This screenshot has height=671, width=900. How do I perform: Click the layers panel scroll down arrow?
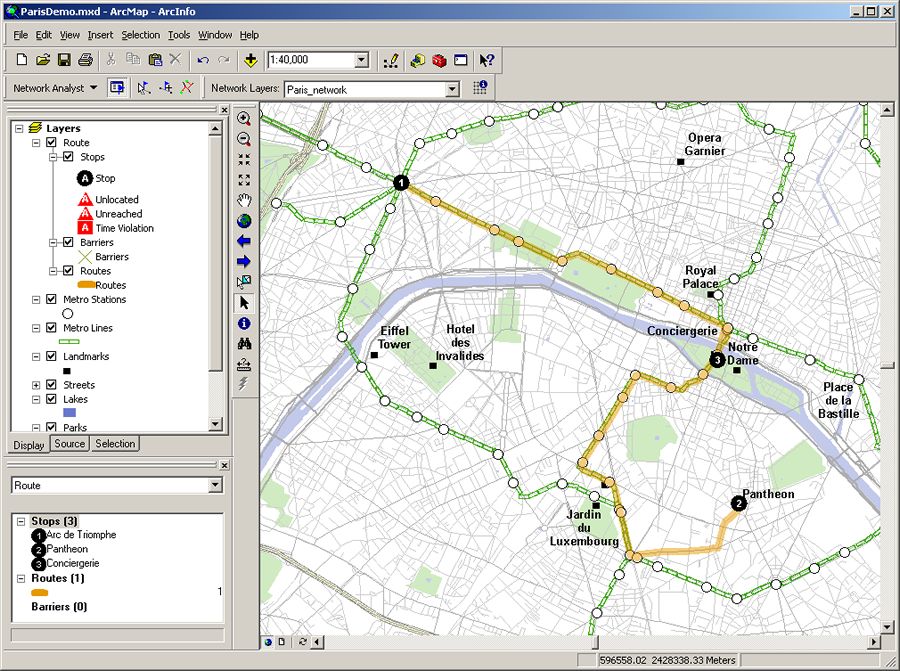pos(215,424)
